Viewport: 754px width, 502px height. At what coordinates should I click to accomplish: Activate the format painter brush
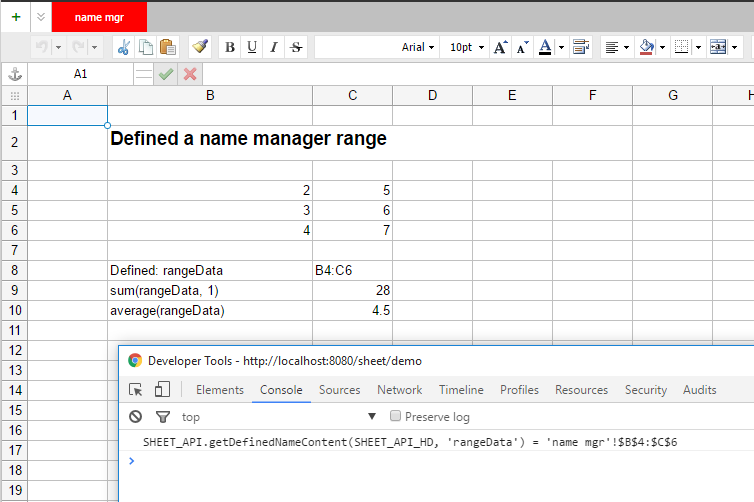(x=200, y=47)
